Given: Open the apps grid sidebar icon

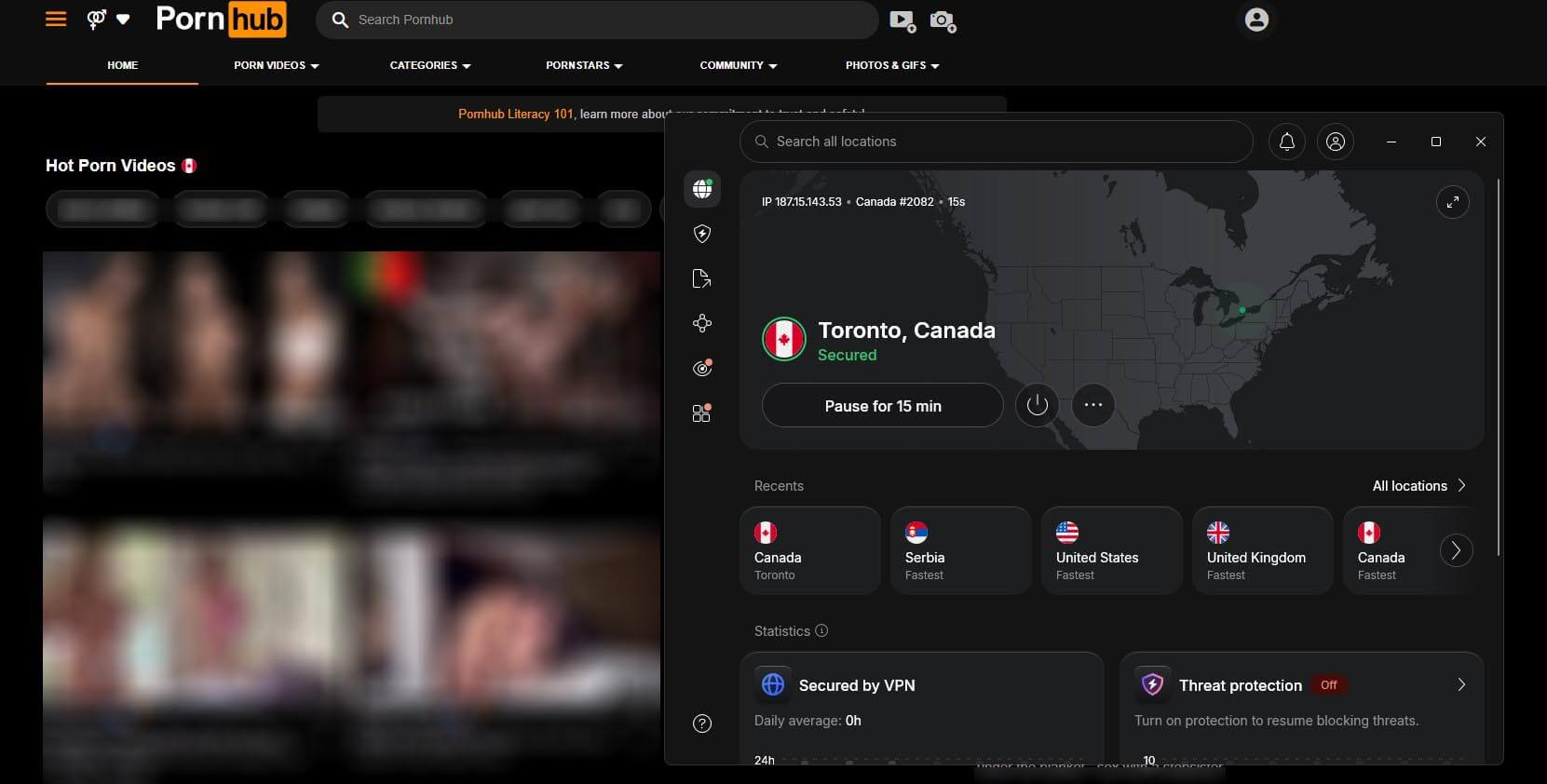Looking at the screenshot, I should [702, 413].
